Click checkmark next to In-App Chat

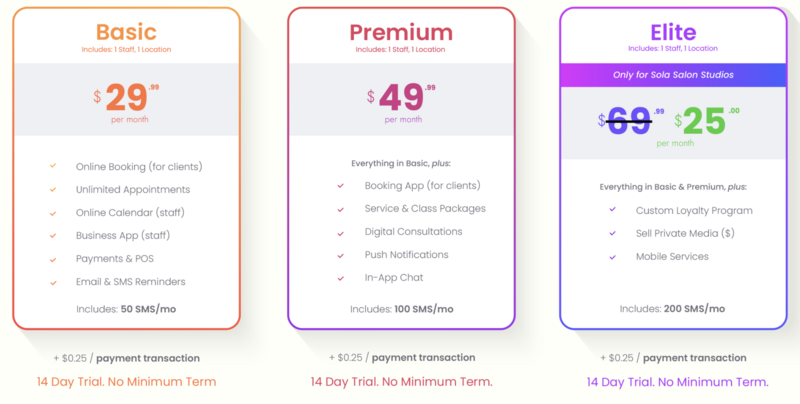tap(340, 279)
